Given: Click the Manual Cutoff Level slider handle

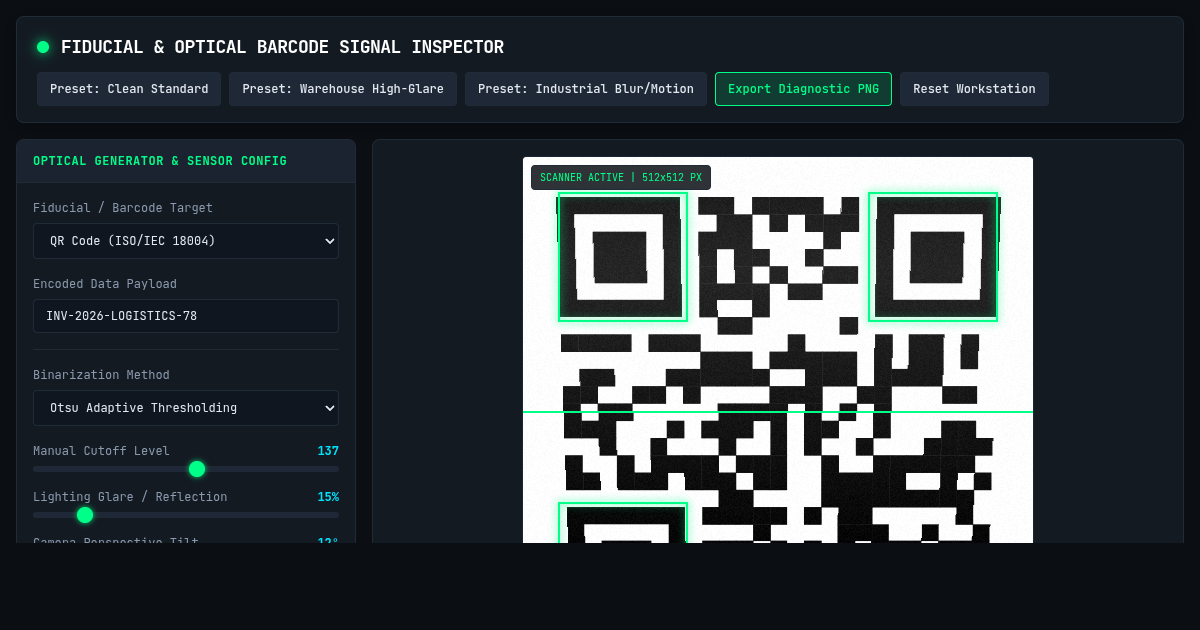Looking at the screenshot, I should [197, 469].
